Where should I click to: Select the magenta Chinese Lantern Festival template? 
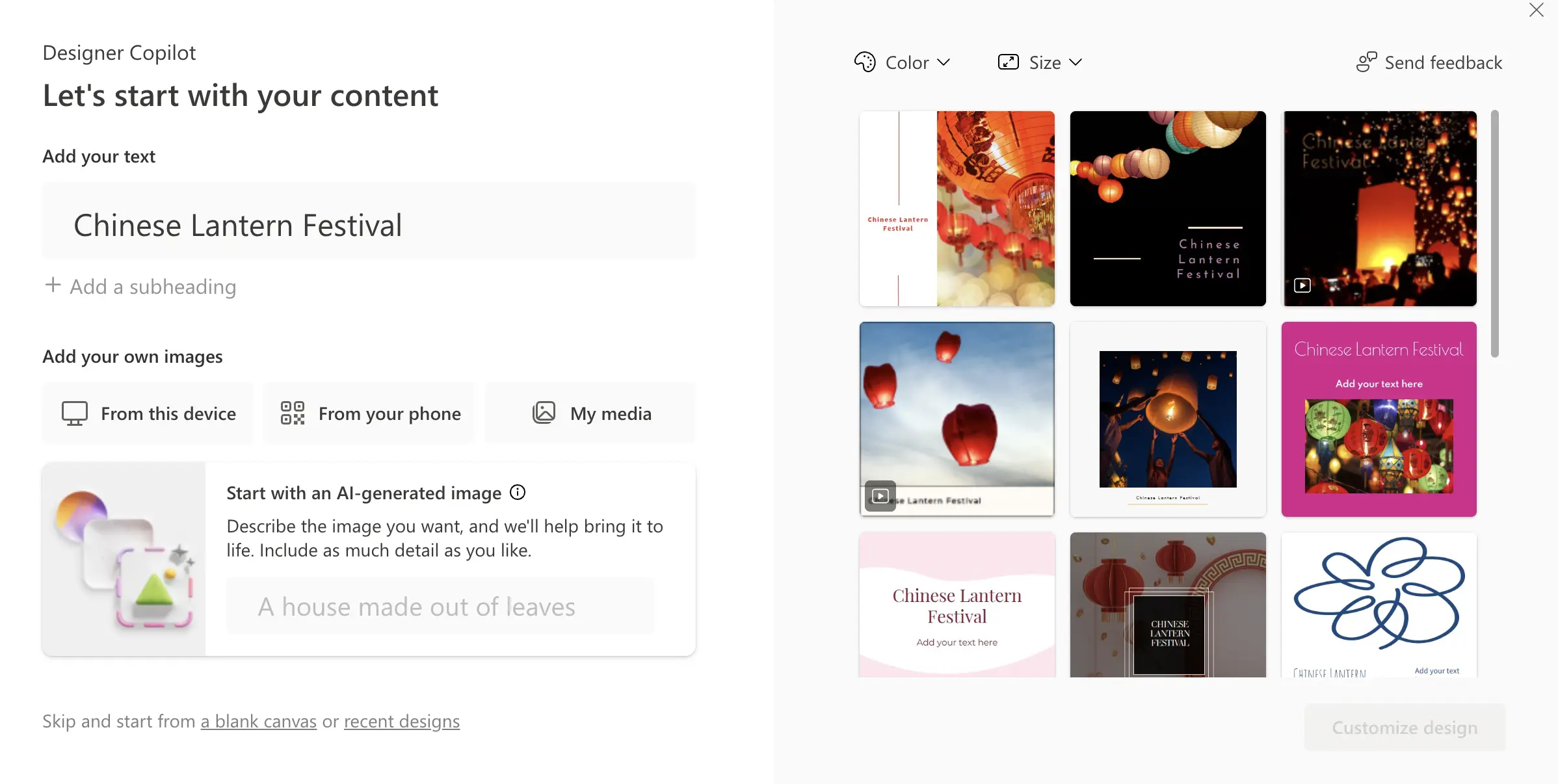(x=1379, y=419)
